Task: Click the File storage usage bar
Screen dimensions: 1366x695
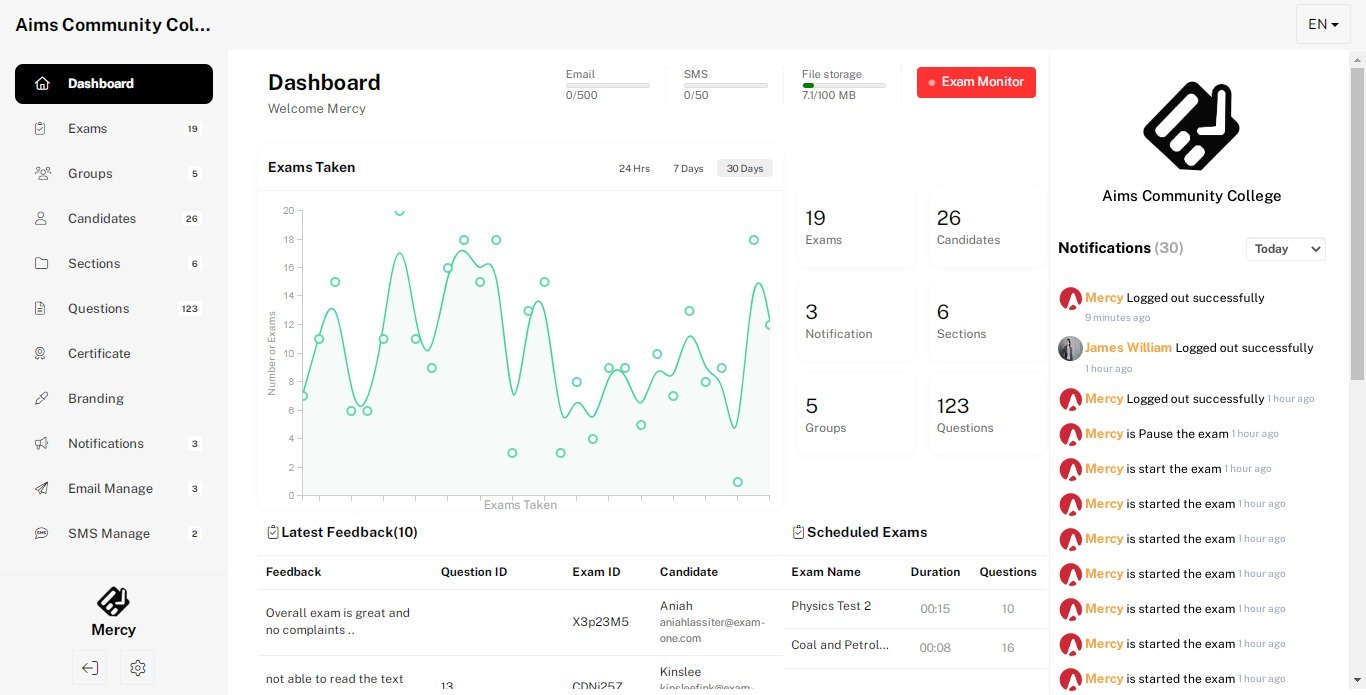Action: tap(843, 86)
